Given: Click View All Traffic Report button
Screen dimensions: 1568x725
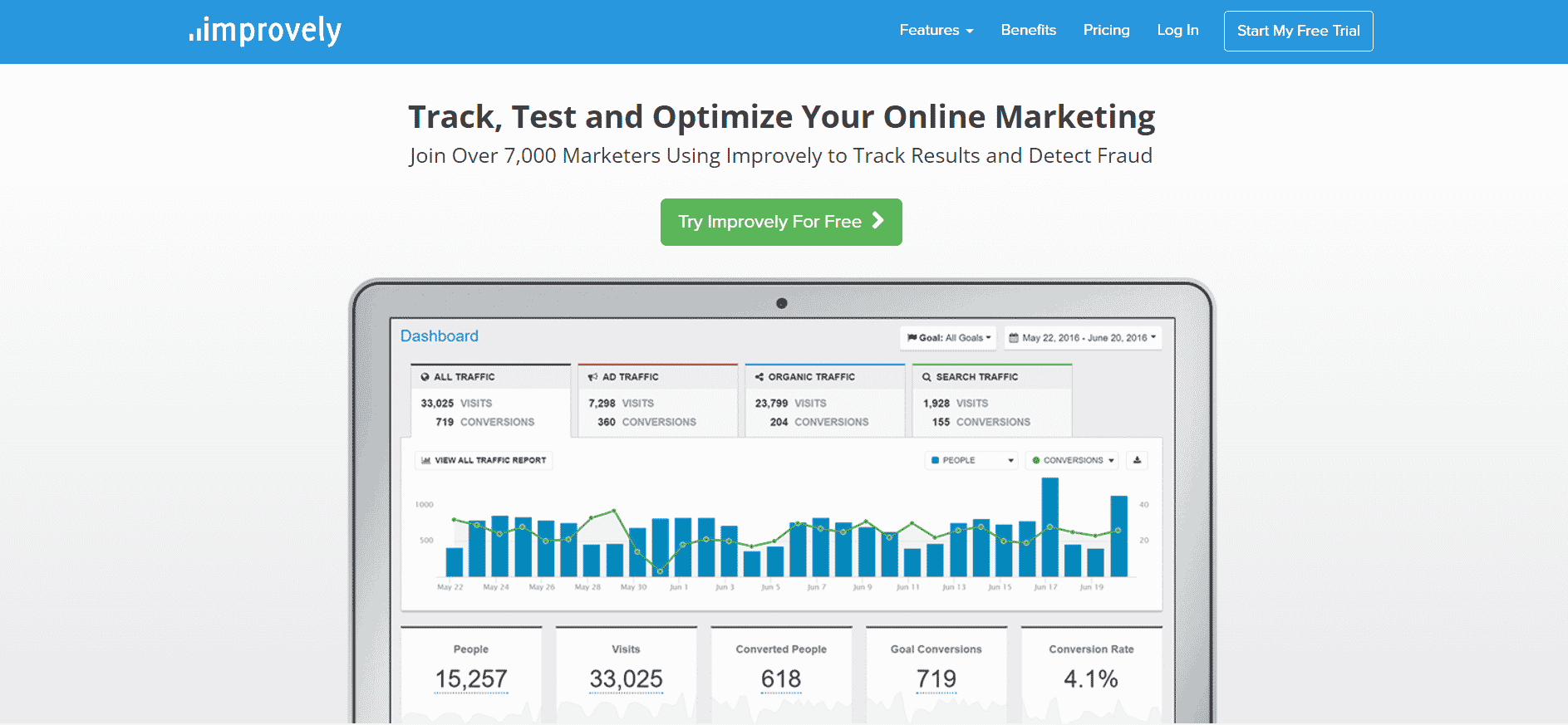Looking at the screenshot, I should point(484,460).
